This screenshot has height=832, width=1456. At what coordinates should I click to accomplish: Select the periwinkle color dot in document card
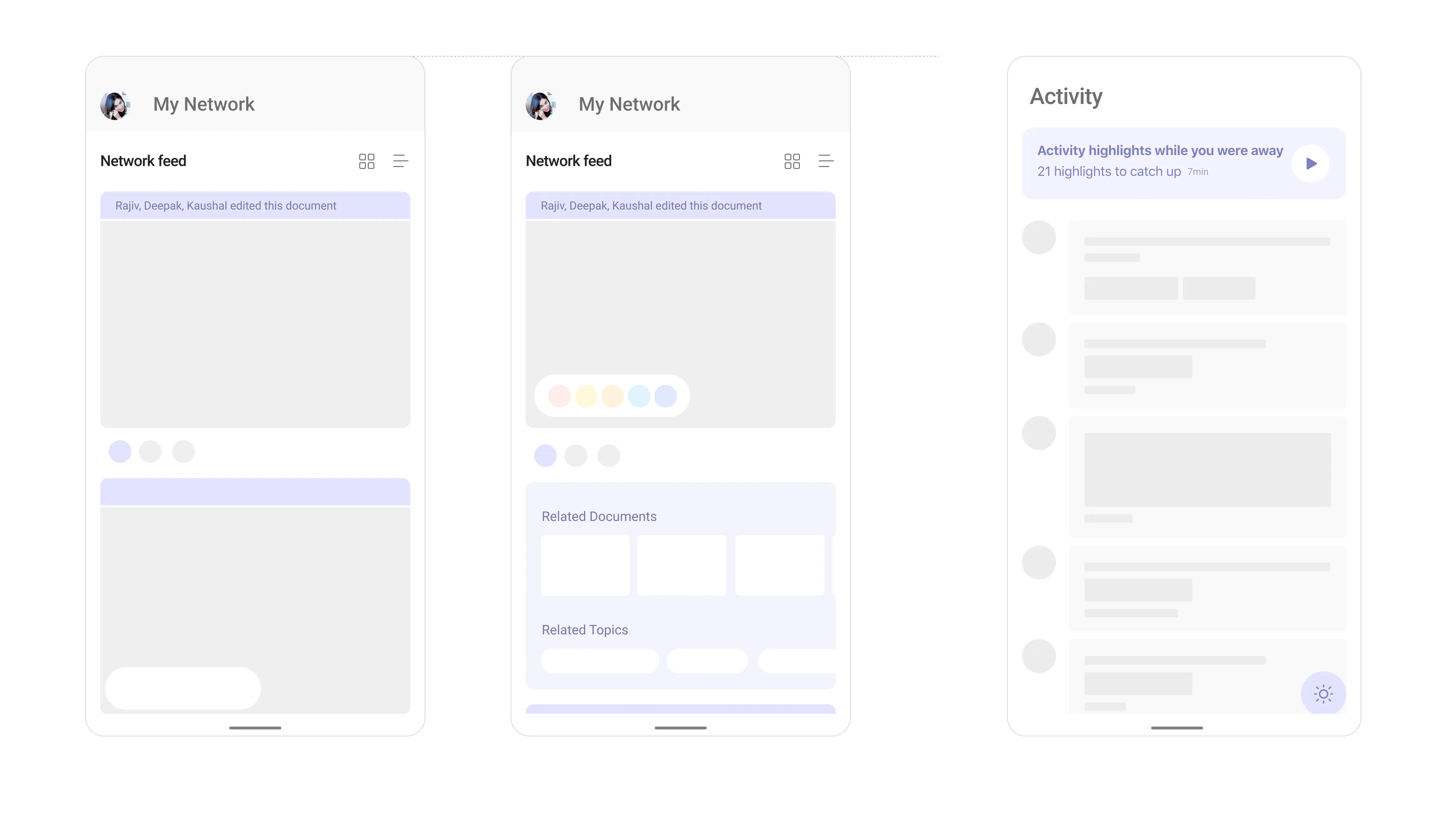[x=666, y=396]
